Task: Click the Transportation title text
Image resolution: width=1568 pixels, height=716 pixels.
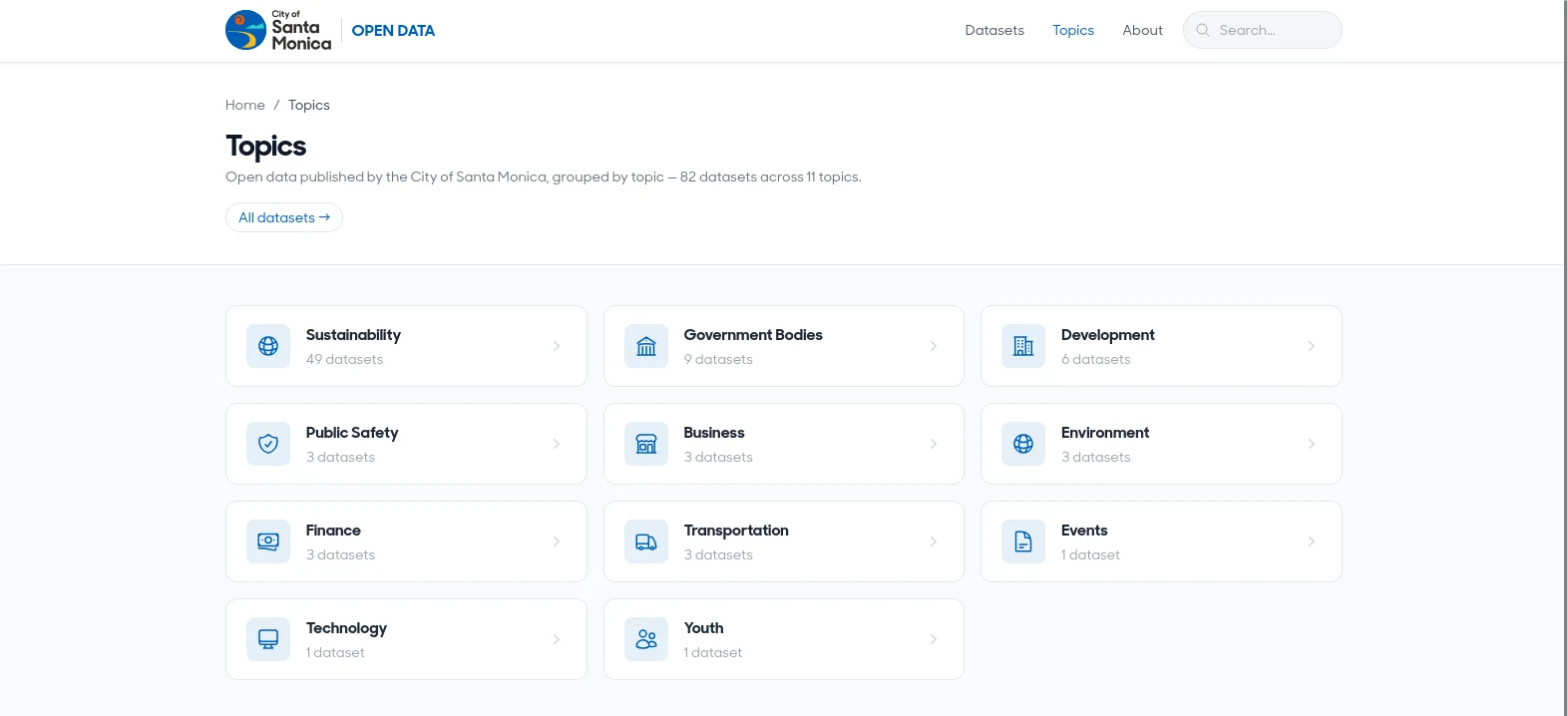Action: click(x=736, y=531)
